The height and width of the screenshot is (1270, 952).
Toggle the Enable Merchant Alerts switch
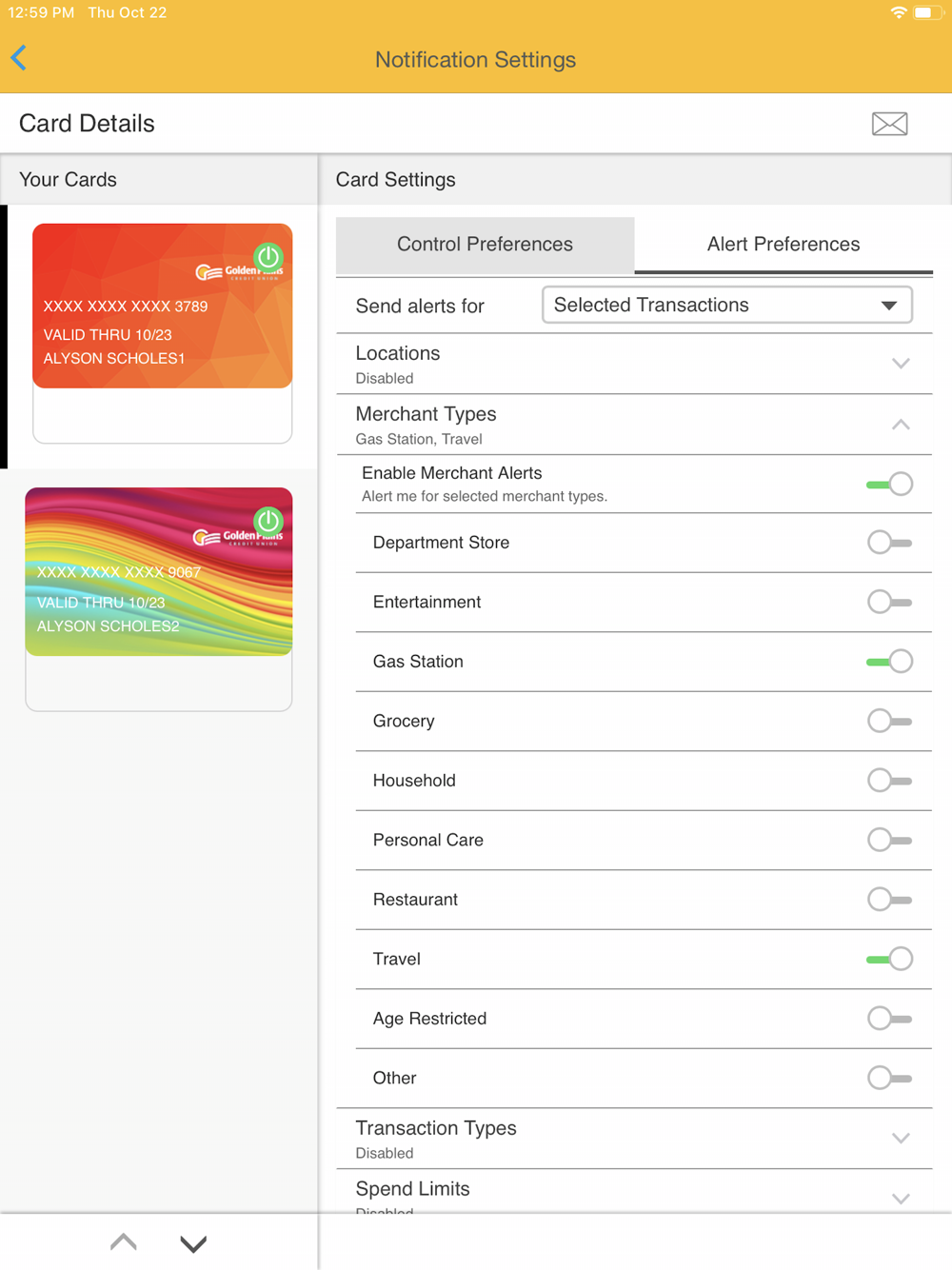[x=889, y=485]
